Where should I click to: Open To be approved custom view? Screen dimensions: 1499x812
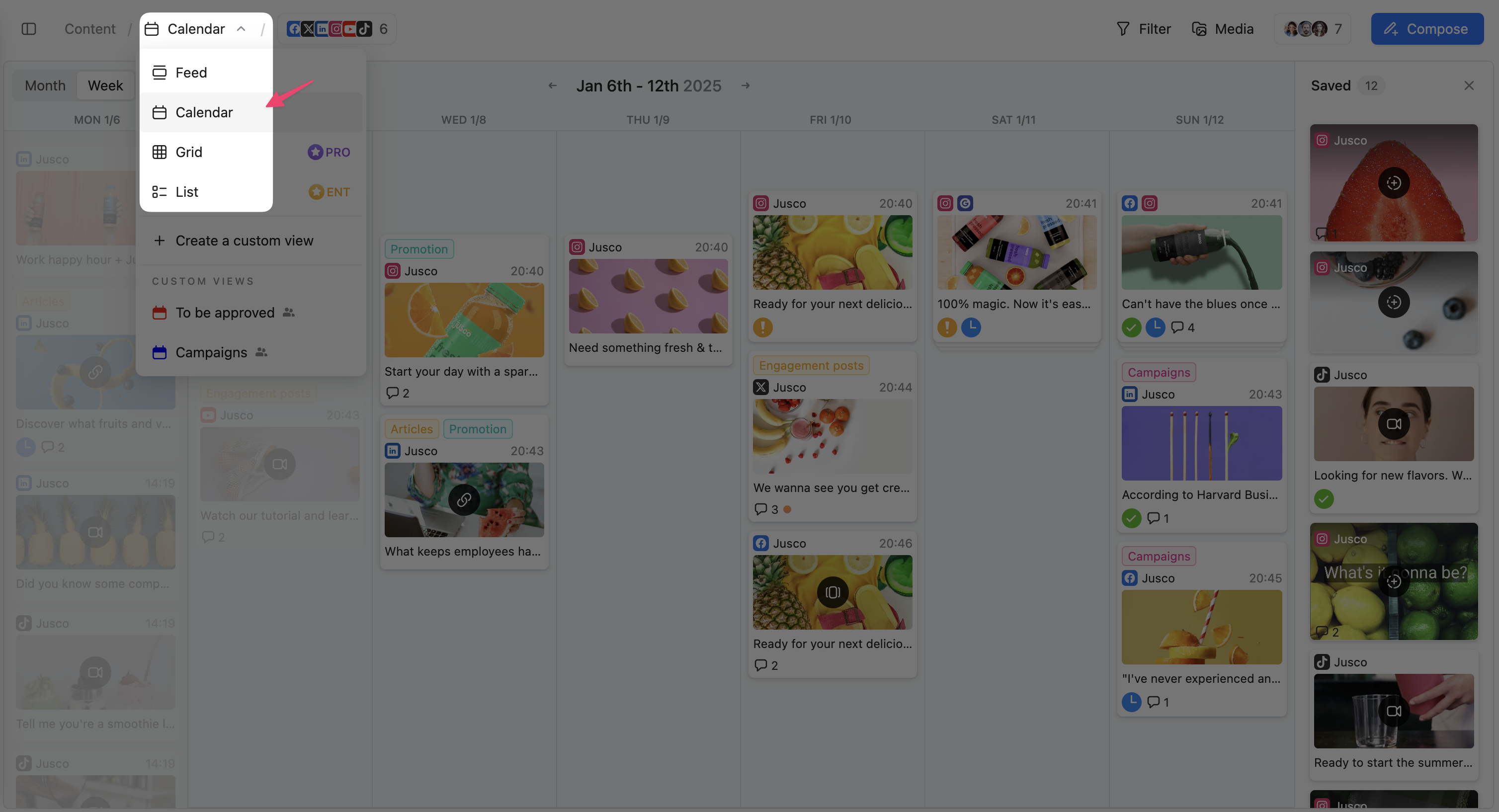point(225,313)
